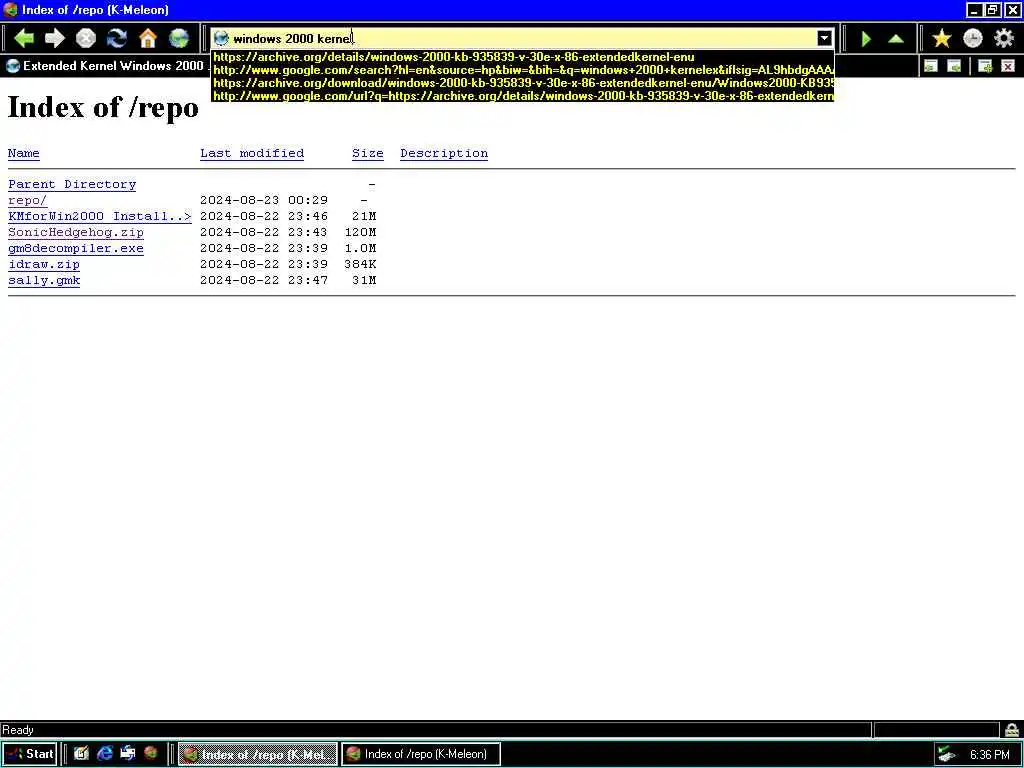
Task: Activate the first Index of /repo taskbar button
Action: point(258,754)
